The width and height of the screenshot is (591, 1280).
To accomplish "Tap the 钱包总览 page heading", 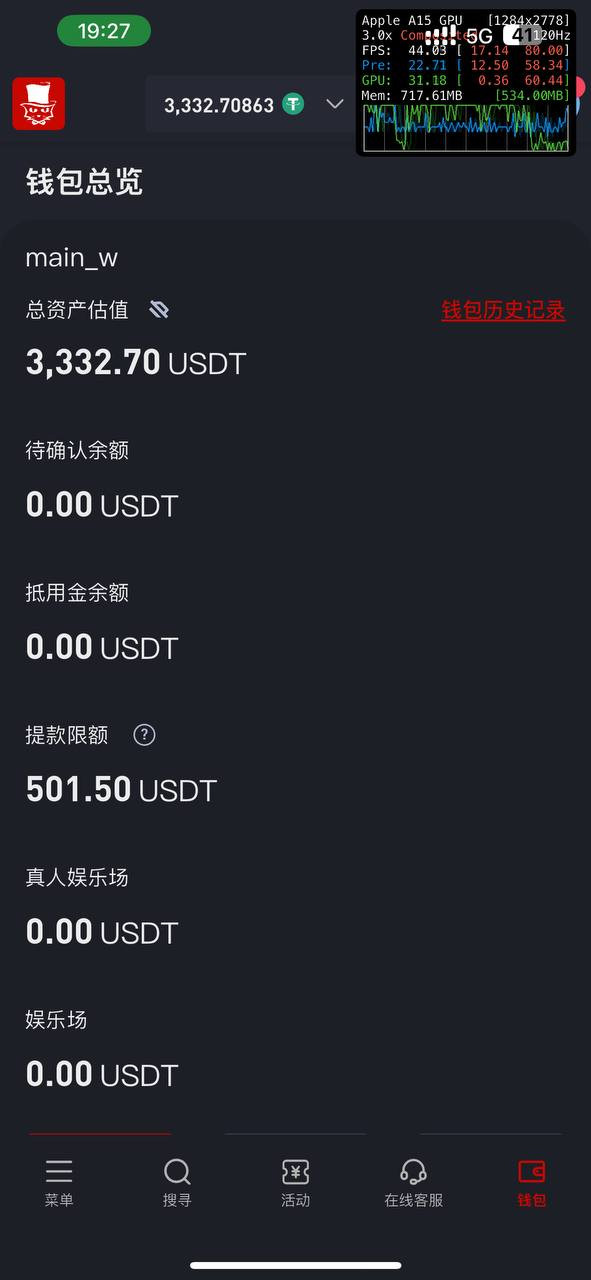I will 85,182.
